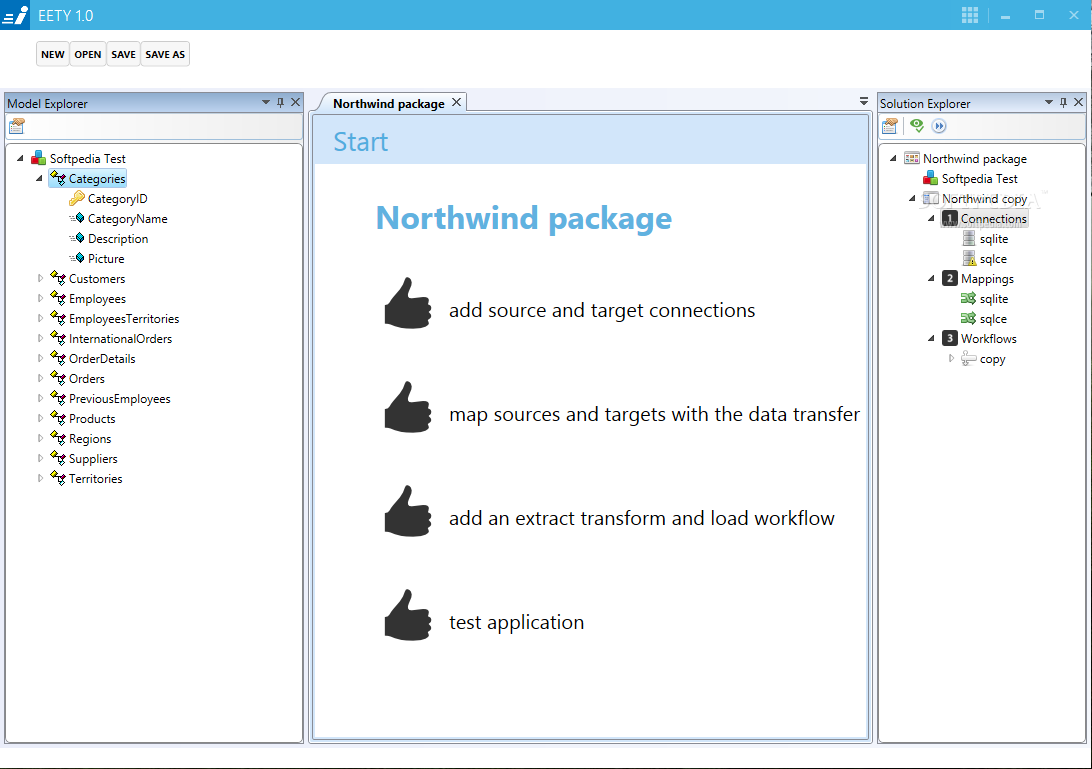Expand the InternationalOrders node
The width and height of the screenshot is (1092, 769).
pos(40,339)
